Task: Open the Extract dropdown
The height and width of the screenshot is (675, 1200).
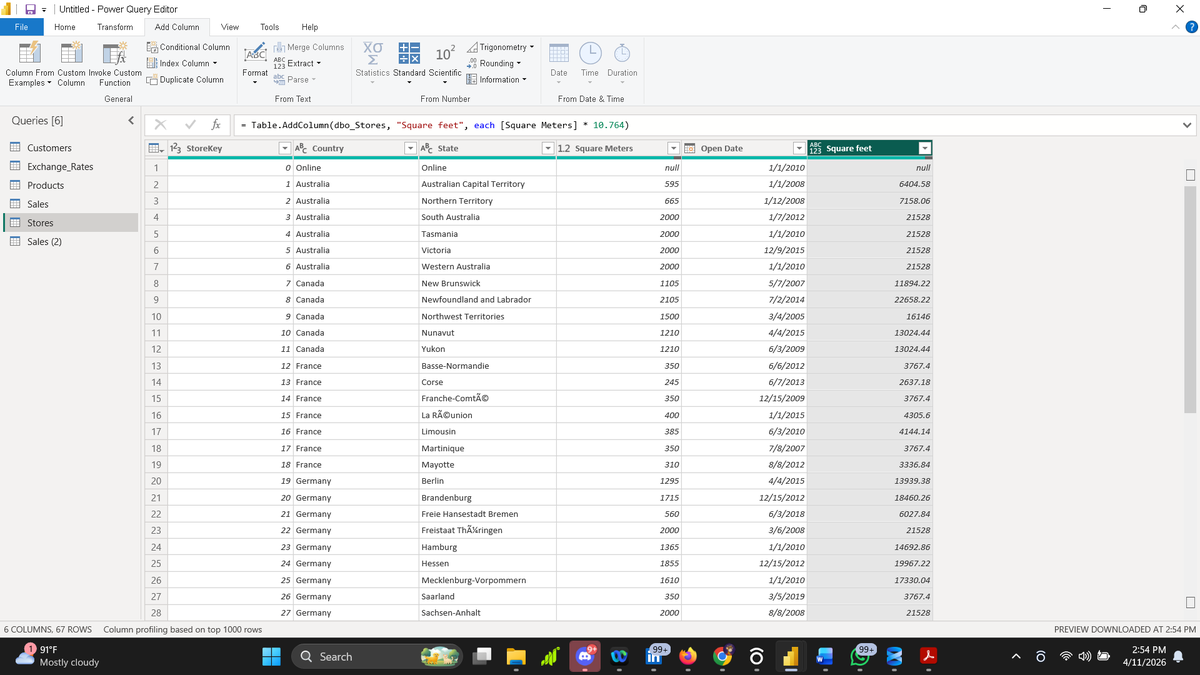Action: (298, 63)
